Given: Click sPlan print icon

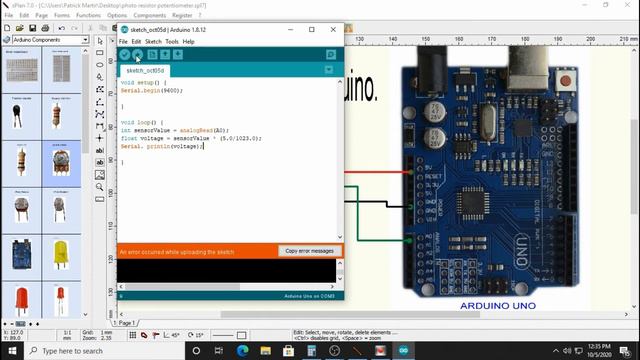Looking at the screenshot, I should point(45,28).
